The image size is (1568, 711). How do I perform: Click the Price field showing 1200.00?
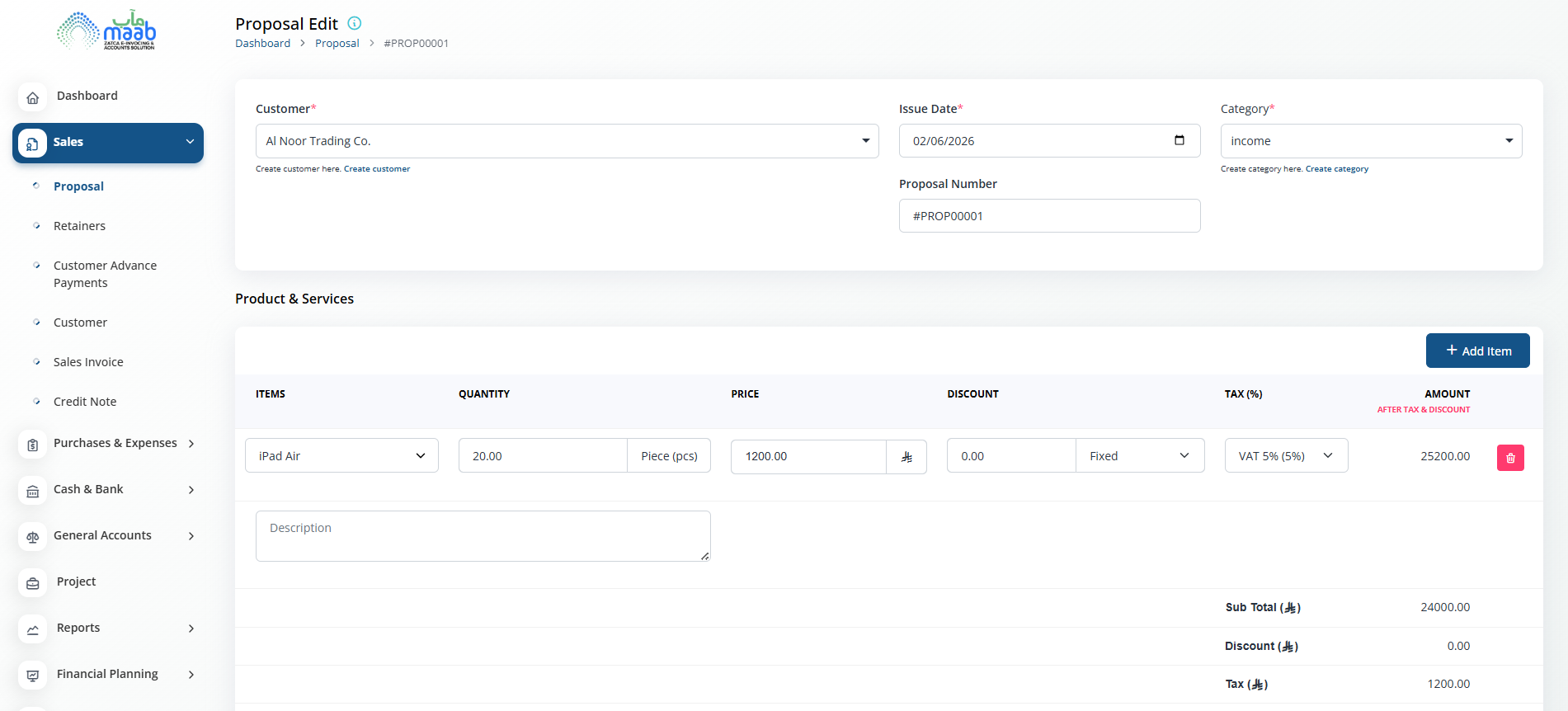click(808, 456)
